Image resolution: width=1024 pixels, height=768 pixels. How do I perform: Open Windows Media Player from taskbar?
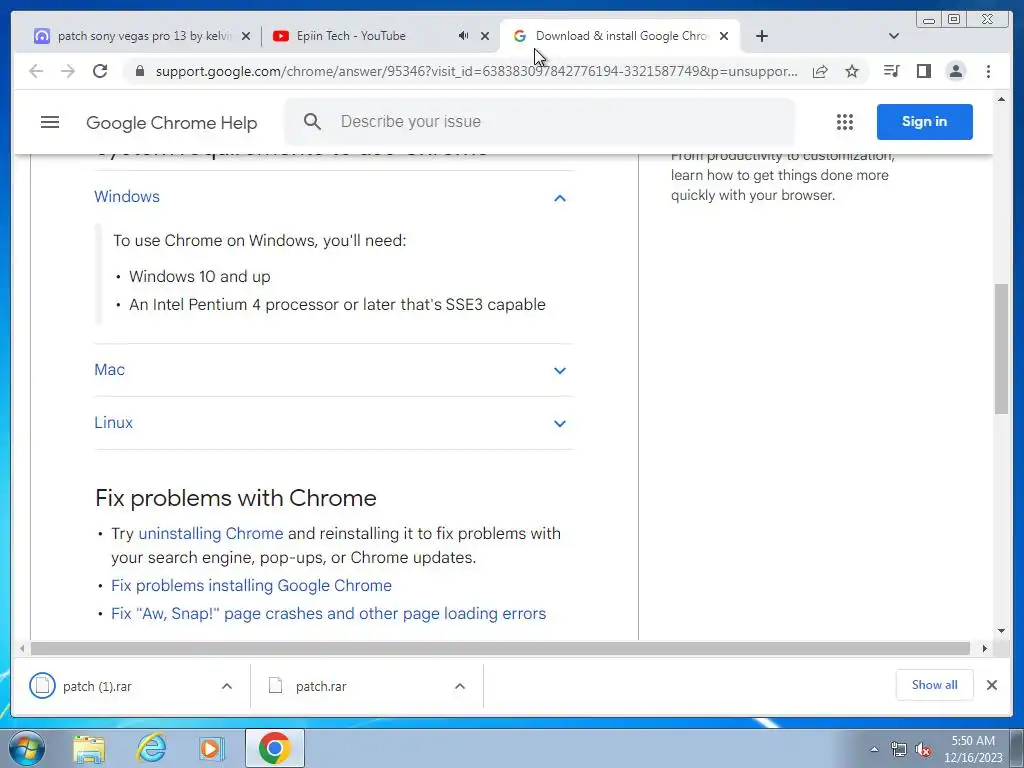point(212,748)
